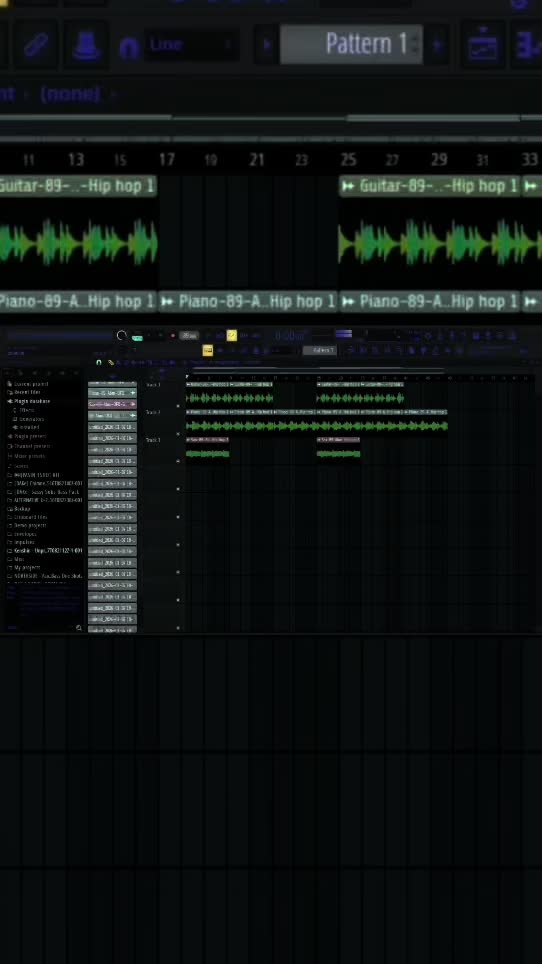Viewport: 542px width, 964px height.
Task: Click the arrow left of Pattern 1
Action: (267, 45)
